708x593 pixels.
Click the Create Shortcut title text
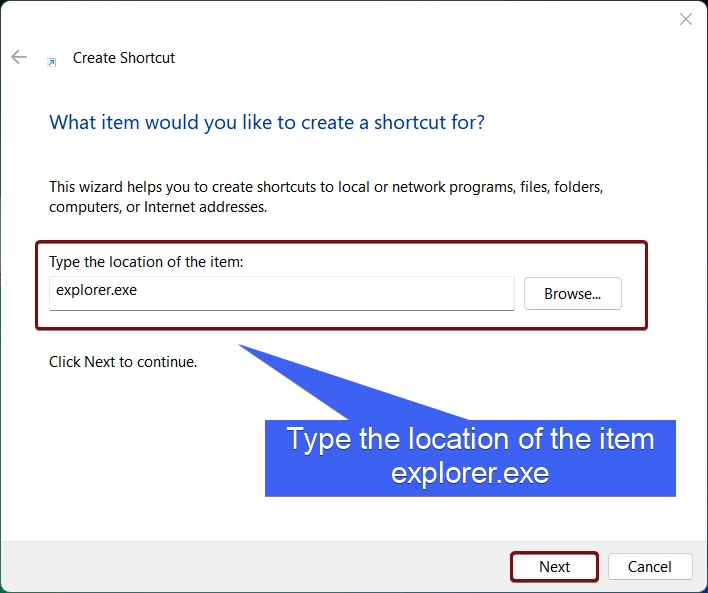point(124,58)
